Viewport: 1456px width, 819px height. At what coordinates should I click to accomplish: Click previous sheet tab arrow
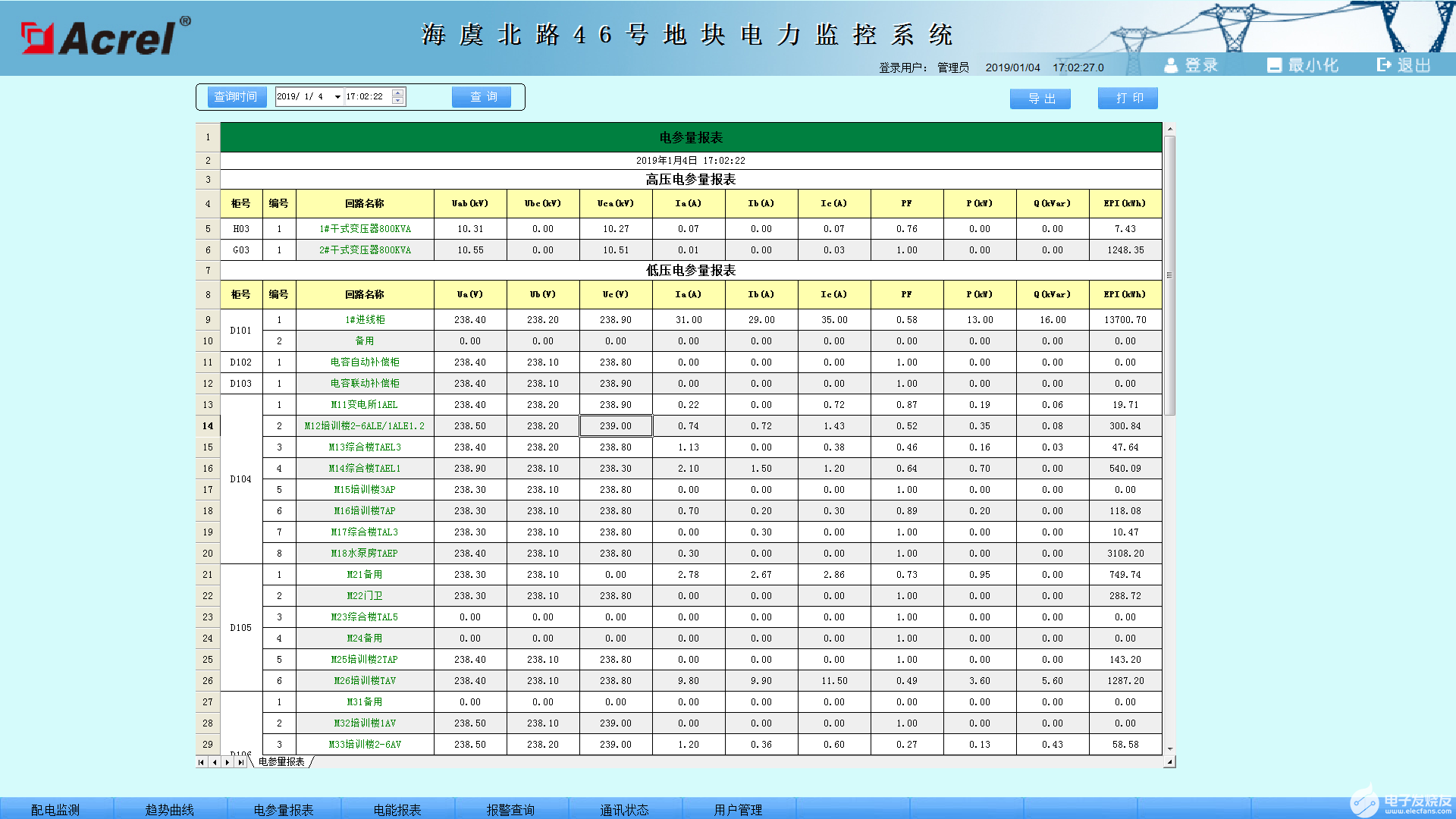click(215, 762)
